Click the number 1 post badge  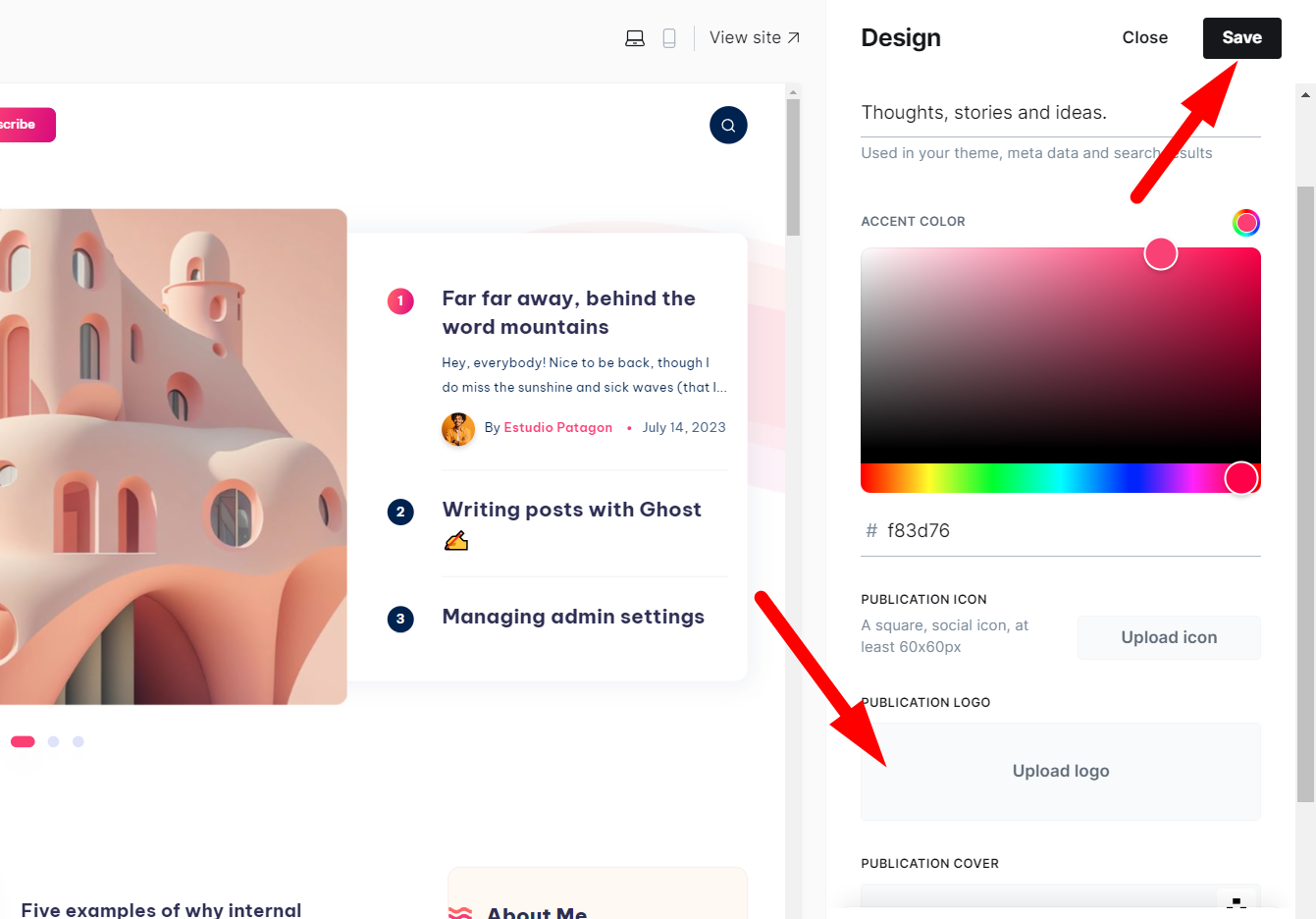click(x=400, y=301)
